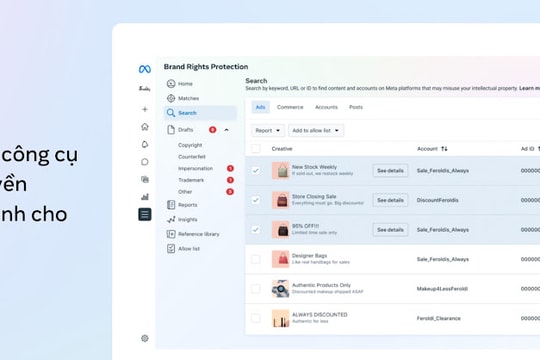See details for 95% OFF ad
The width and height of the screenshot is (540, 360).
pos(390,230)
